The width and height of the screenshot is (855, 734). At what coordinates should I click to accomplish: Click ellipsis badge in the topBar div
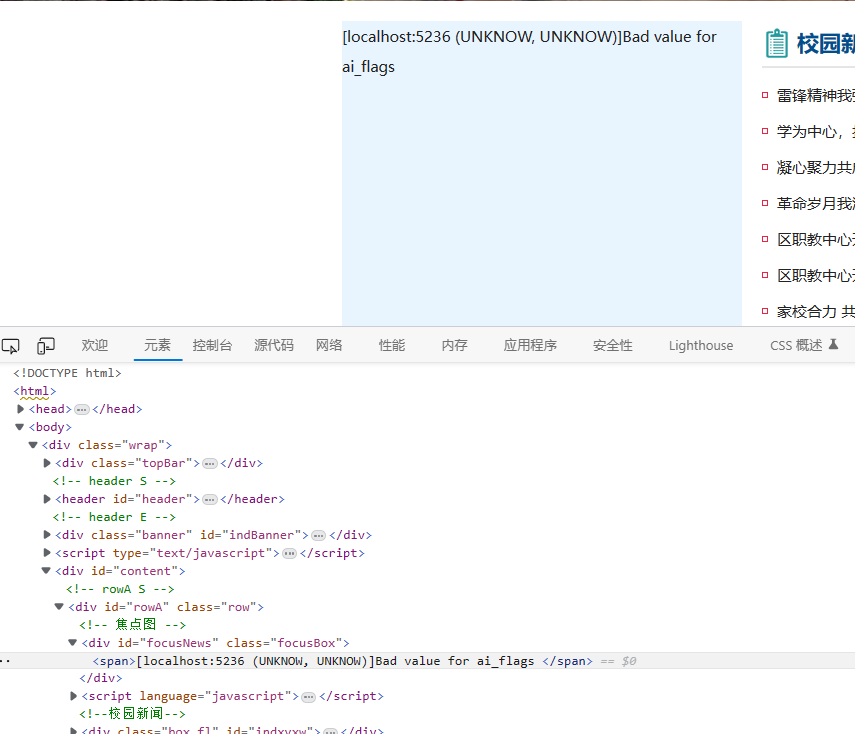click(210, 463)
